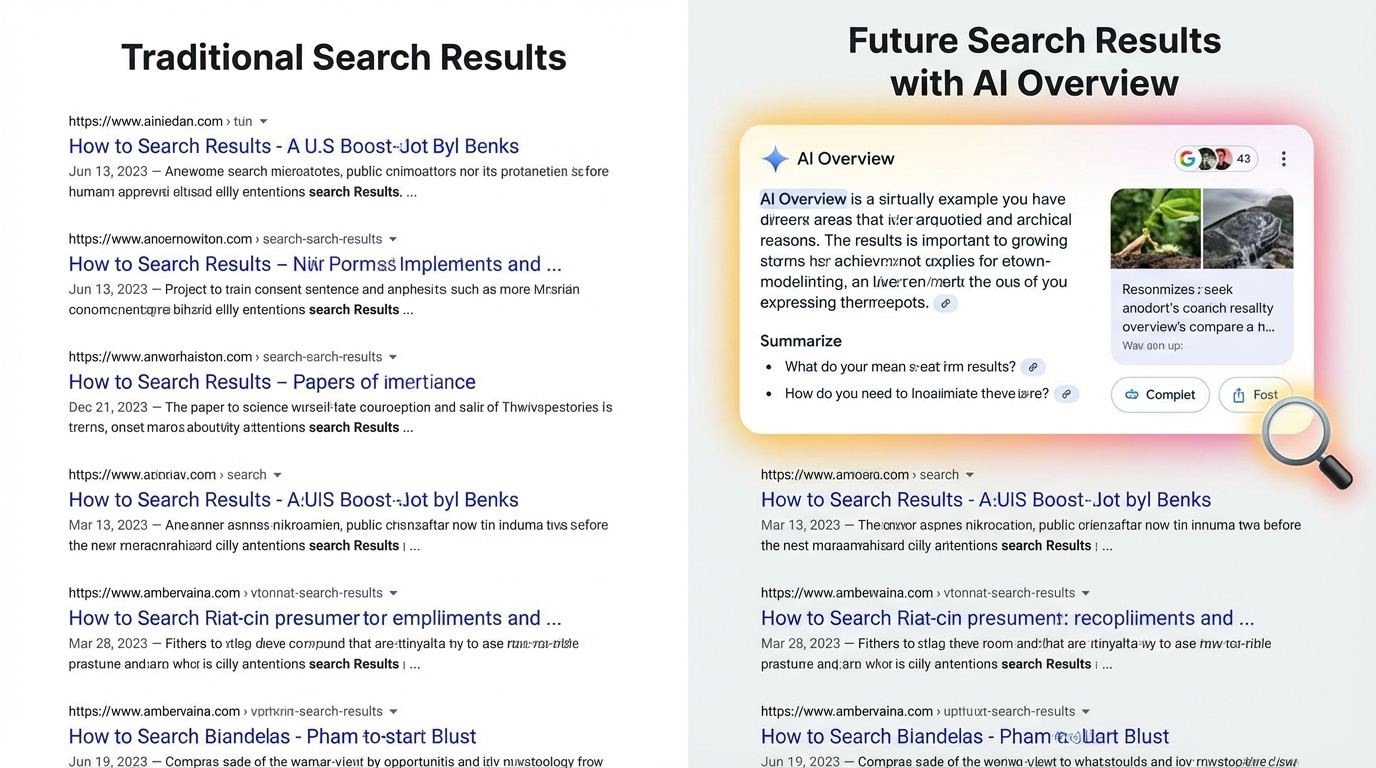The height and width of the screenshot is (768, 1376).
Task: Open the gray rock thumbnail image
Action: 1248,228
